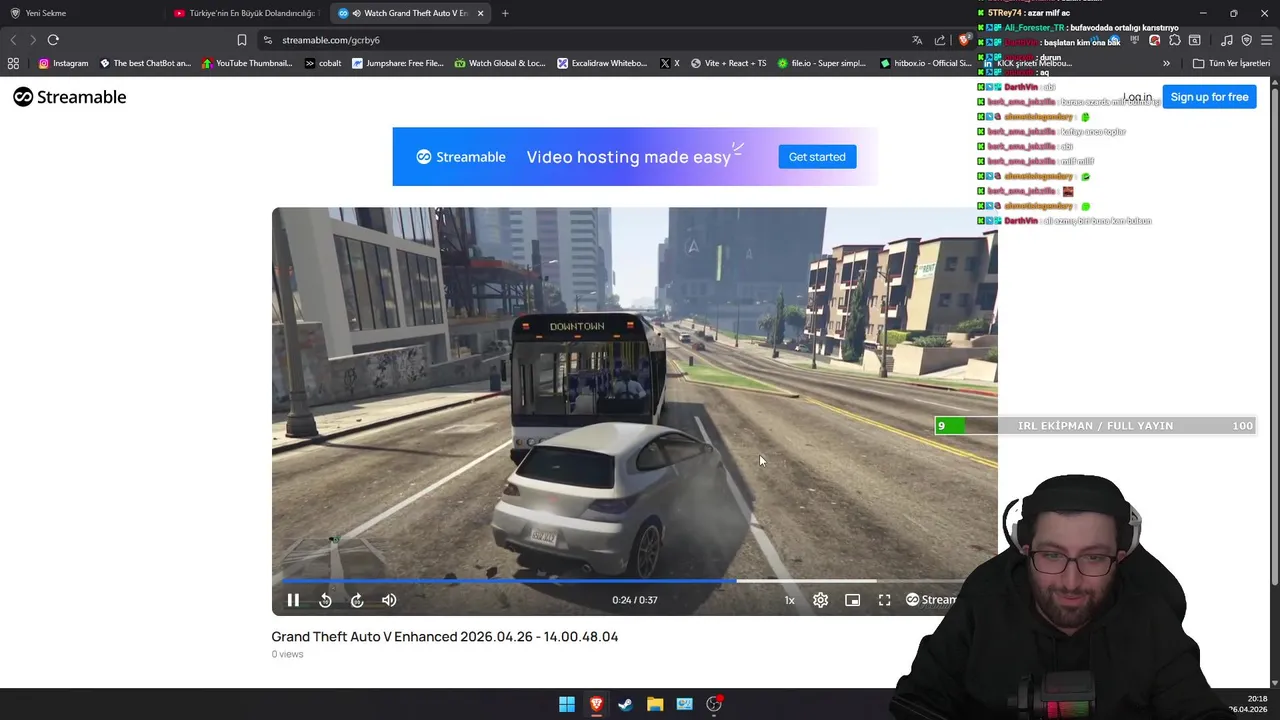Open YouTube Thumbnail bookmark
Viewport: 1280px width, 720px height.
[x=247, y=63]
